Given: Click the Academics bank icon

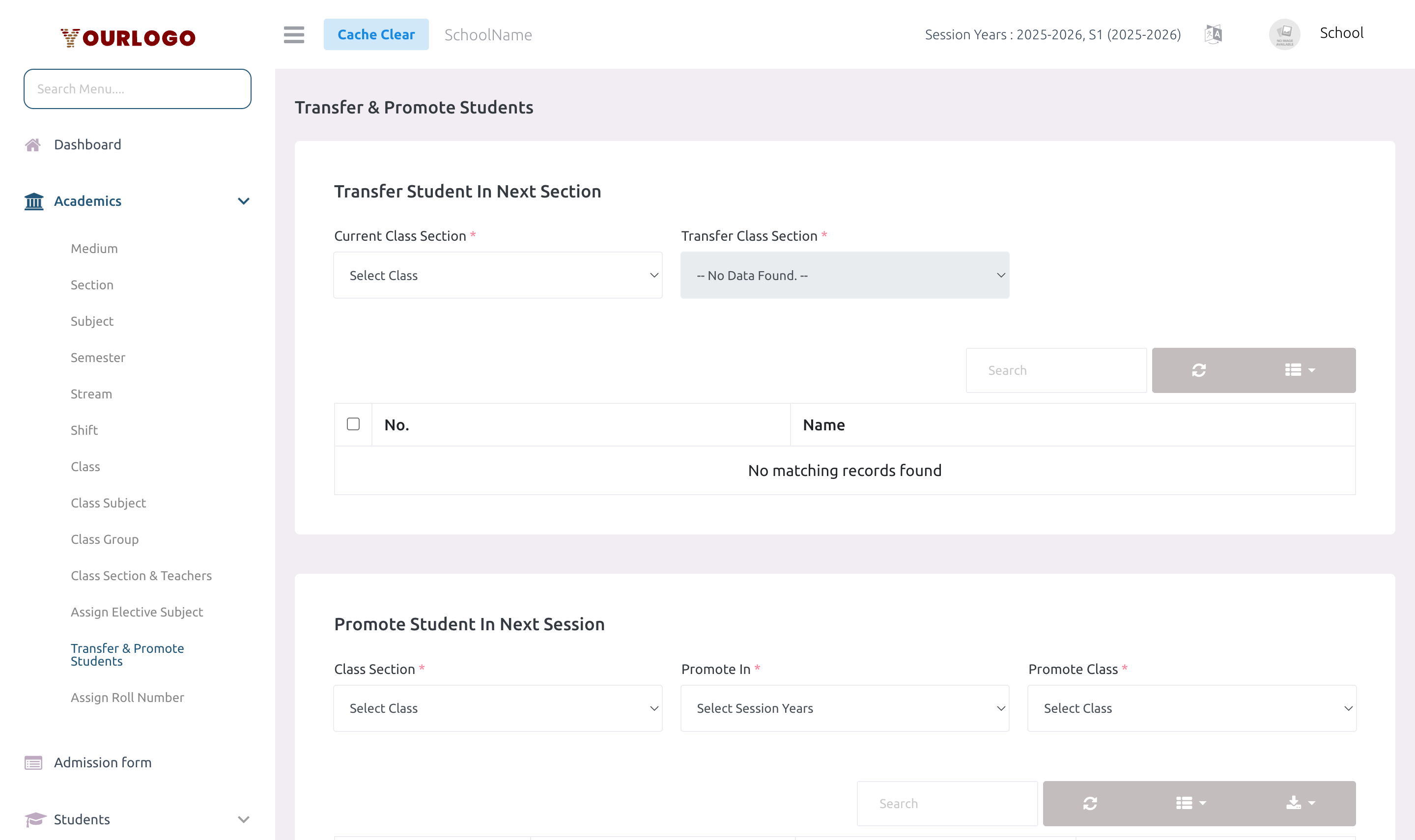Looking at the screenshot, I should coord(33,201).
